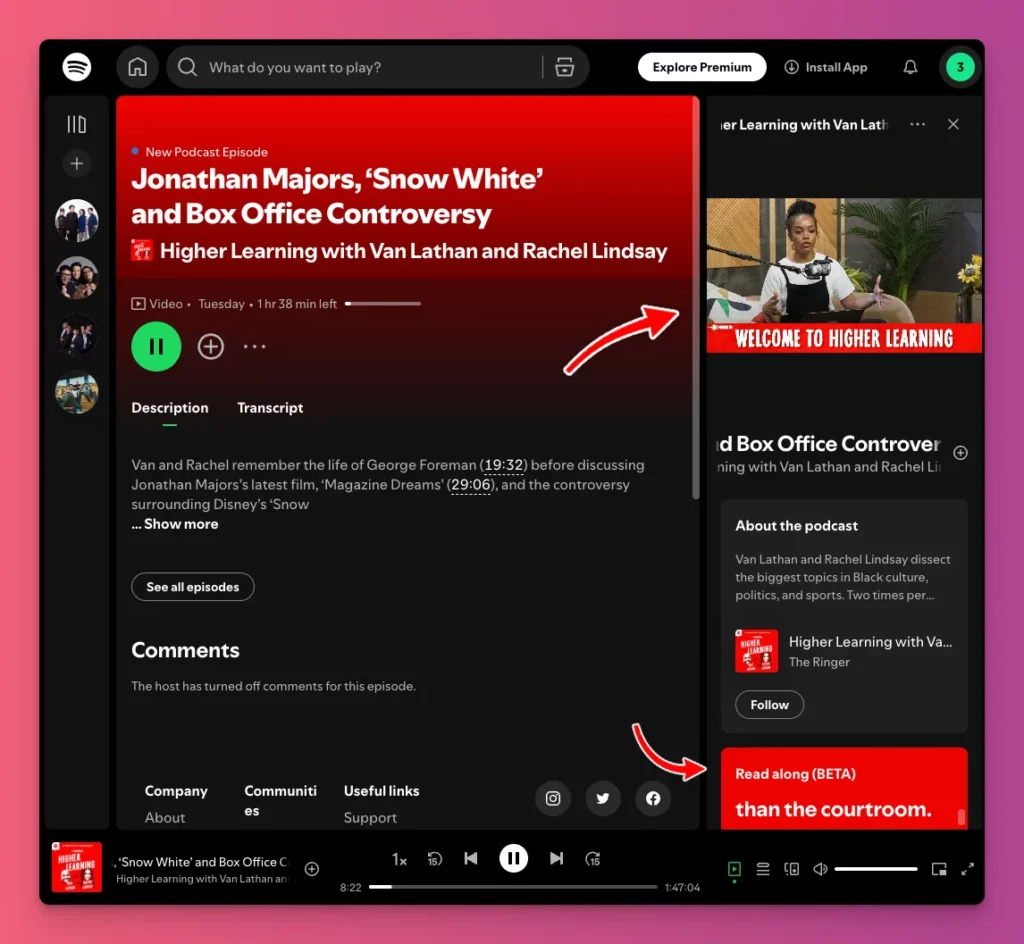Mute the volume
Viewport: 1024px width, 944px height.
pos(820,869)
